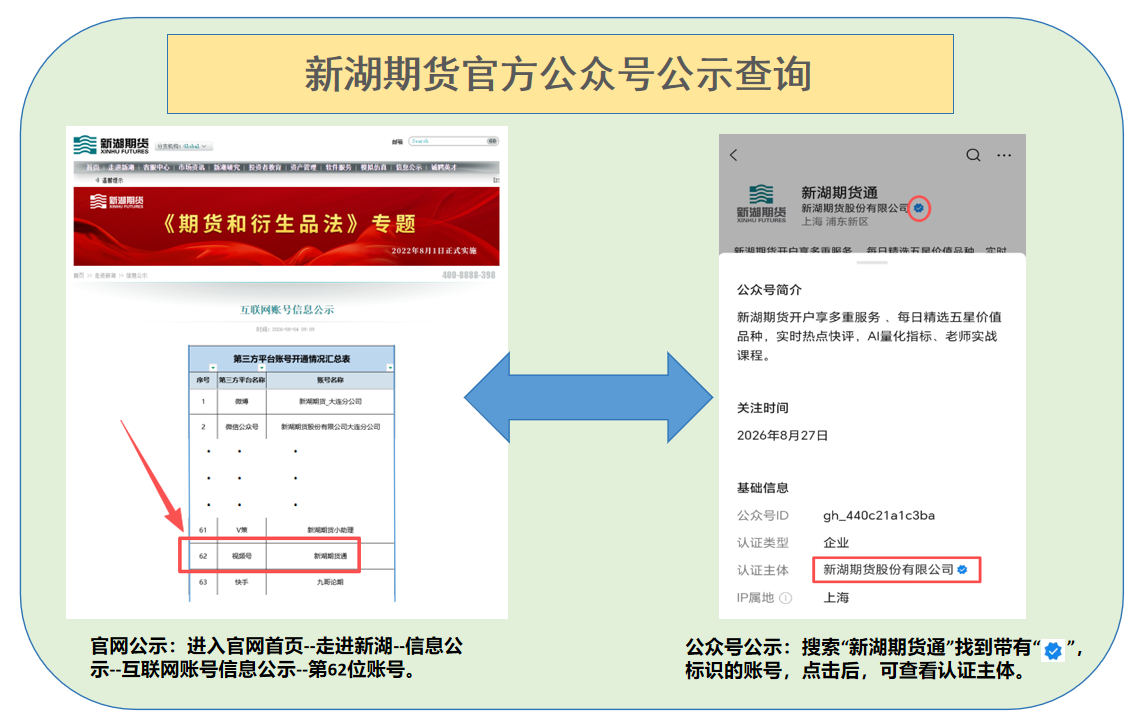
Task: Click the 第三方平台账号开通情况汇总表 table title
Action: click(x=292, y=359)
